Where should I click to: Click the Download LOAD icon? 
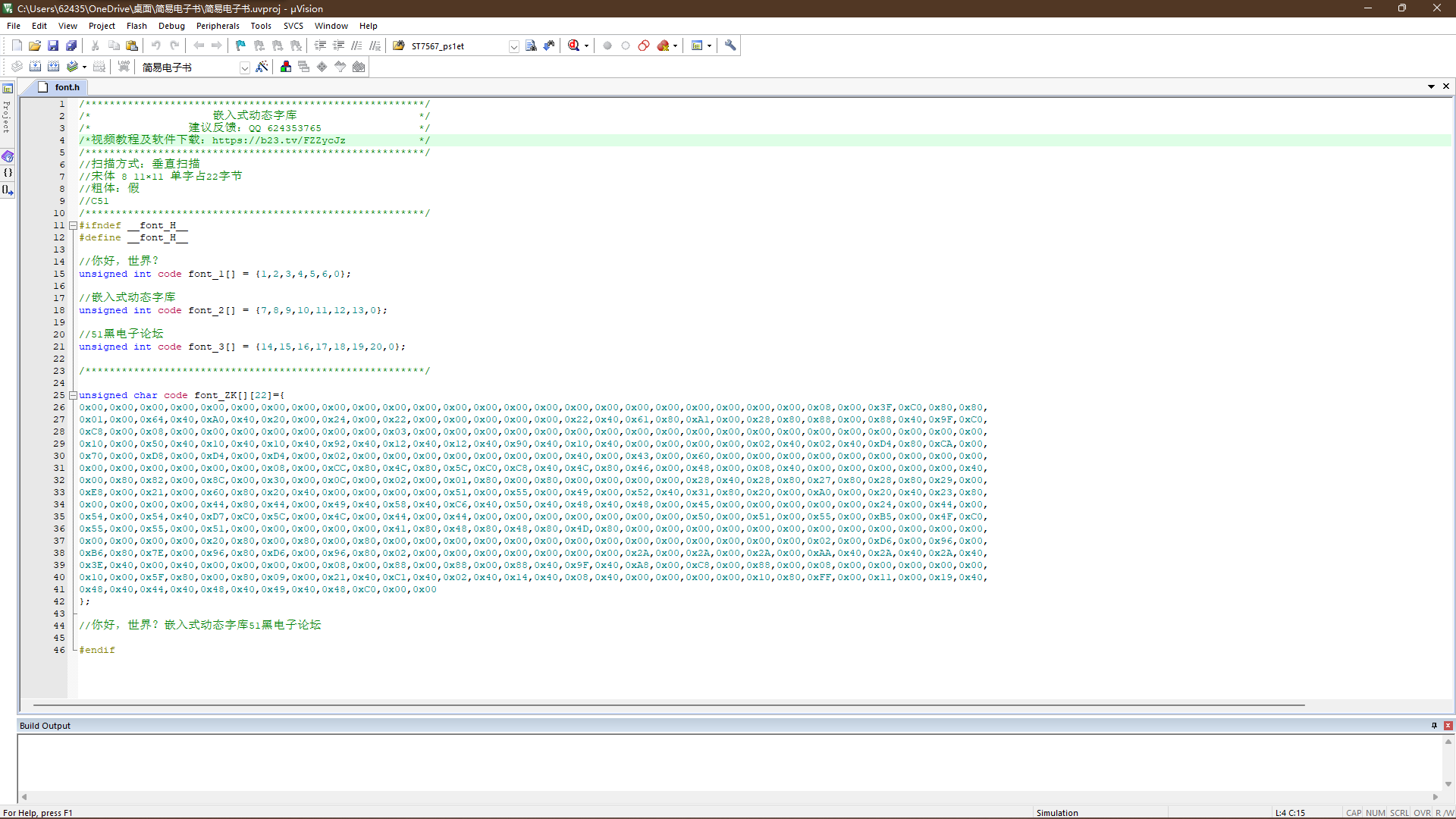124,67
